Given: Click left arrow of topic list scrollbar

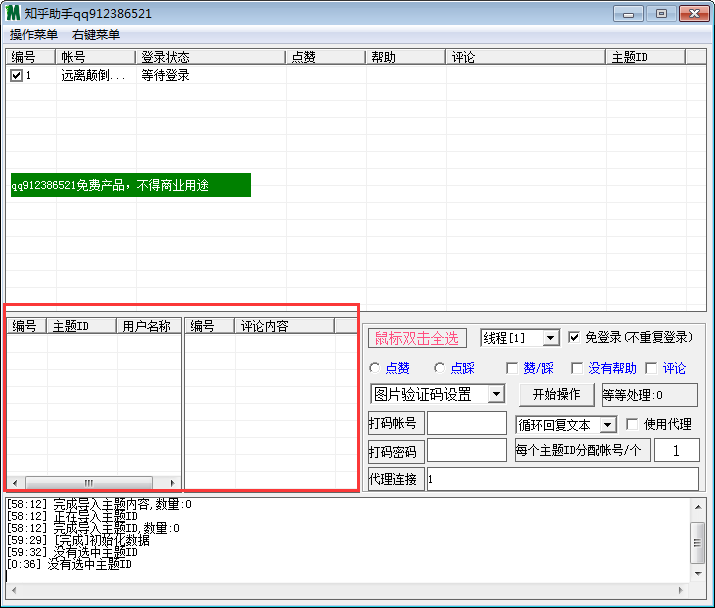Looking at the screenshot, I should pyautogui.click(x=16, y=483).
